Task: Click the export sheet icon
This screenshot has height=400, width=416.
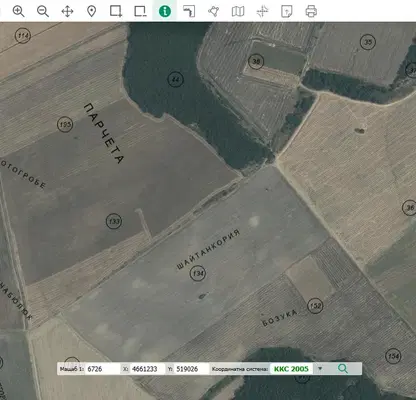Action: tap(287, 11)
